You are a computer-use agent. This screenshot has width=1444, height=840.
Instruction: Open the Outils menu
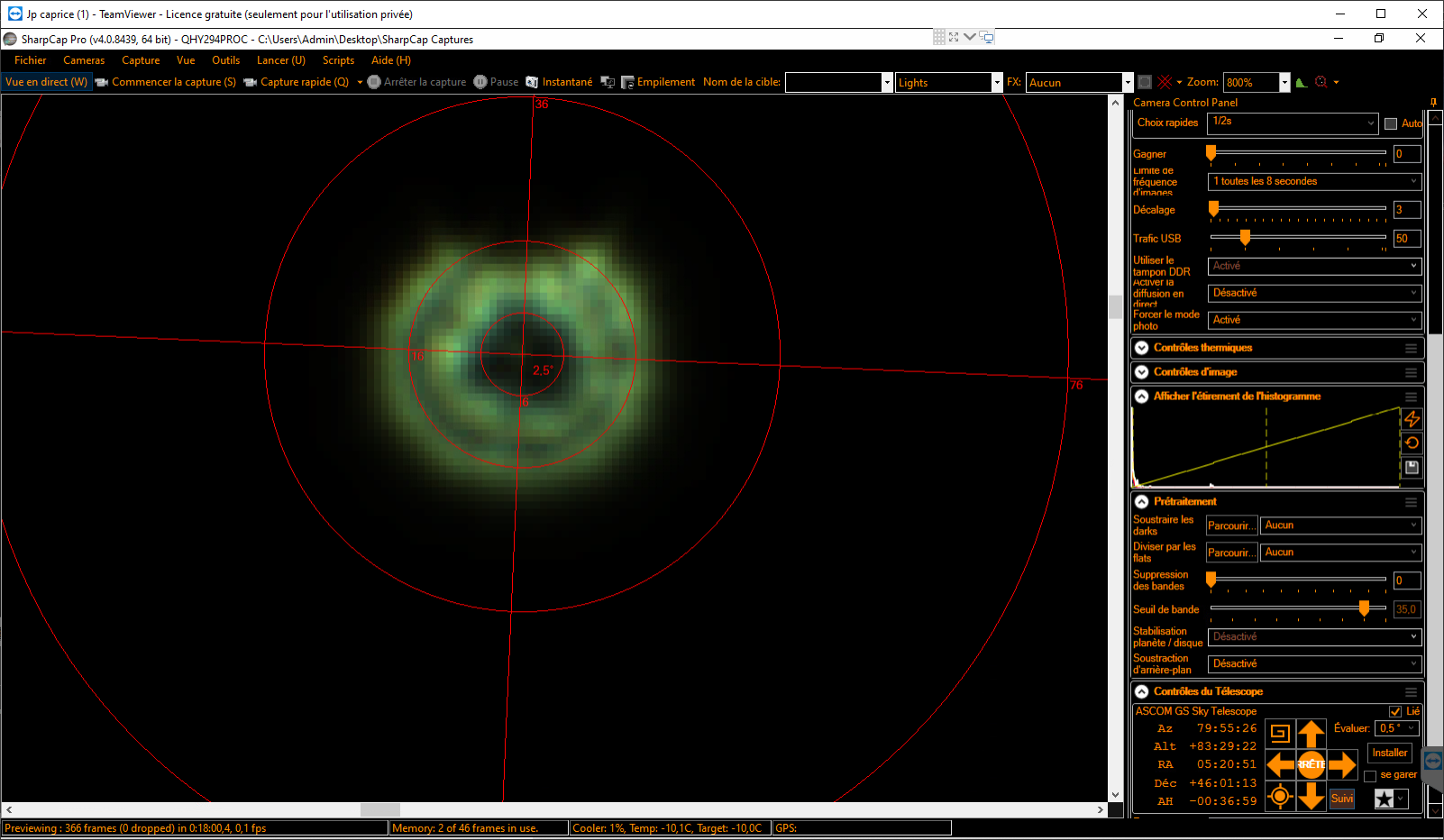click(x=226, y=60)
